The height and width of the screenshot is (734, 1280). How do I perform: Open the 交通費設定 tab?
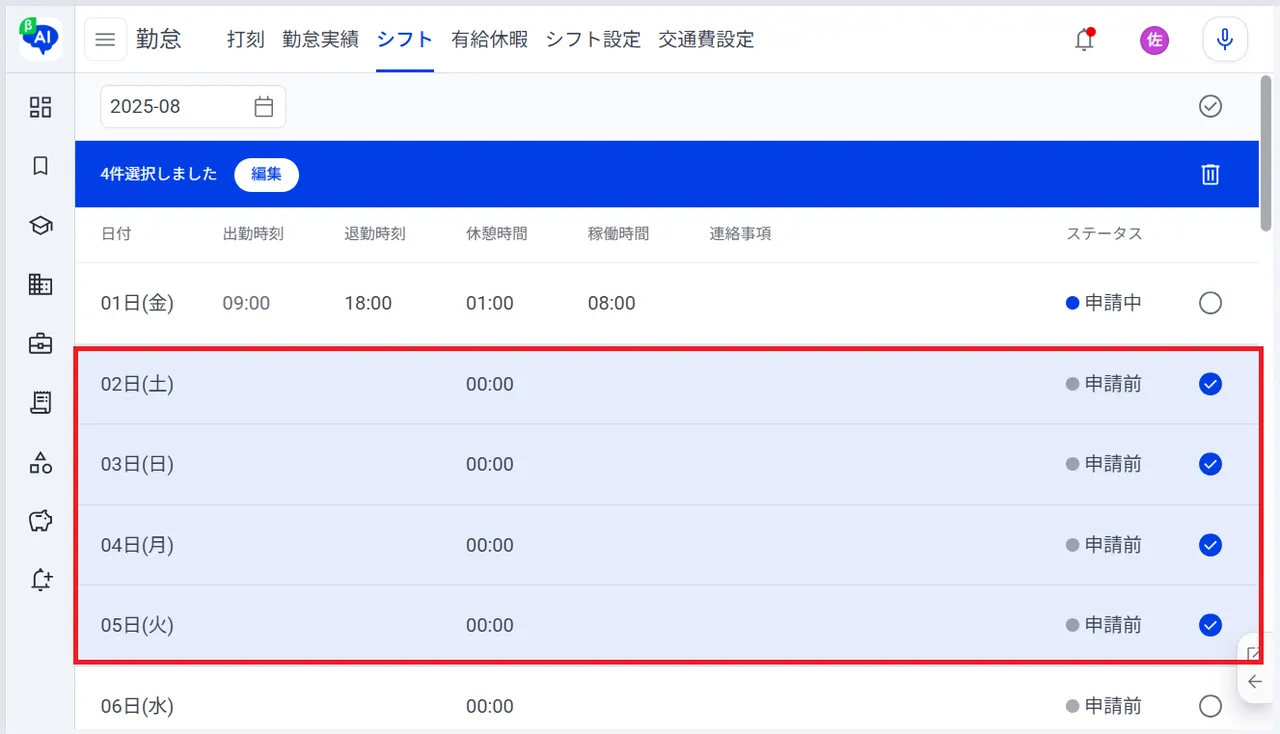[x=706, y=40]
